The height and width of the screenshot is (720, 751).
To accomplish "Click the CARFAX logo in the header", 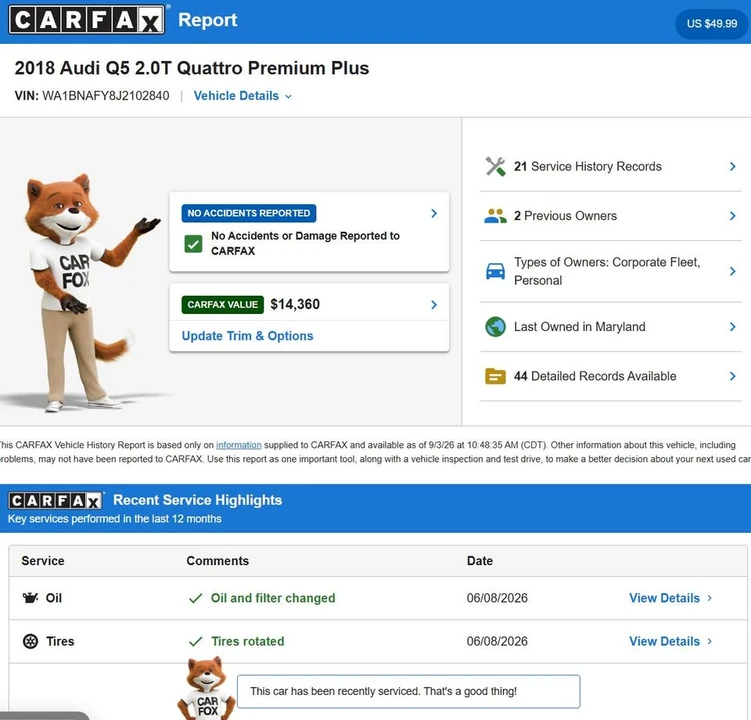I will pos(87,20).
